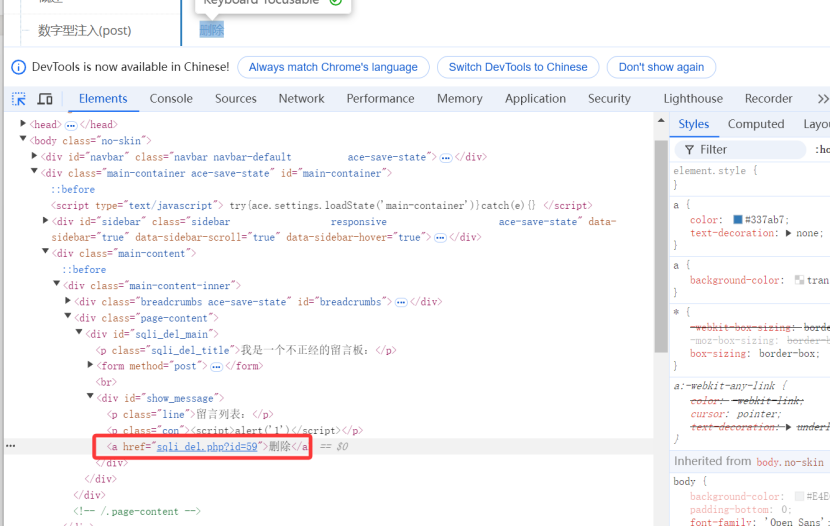Click the filter funnel icon in Styles
This screenshot has height=527, width=831.
click(x=689, y=150)
